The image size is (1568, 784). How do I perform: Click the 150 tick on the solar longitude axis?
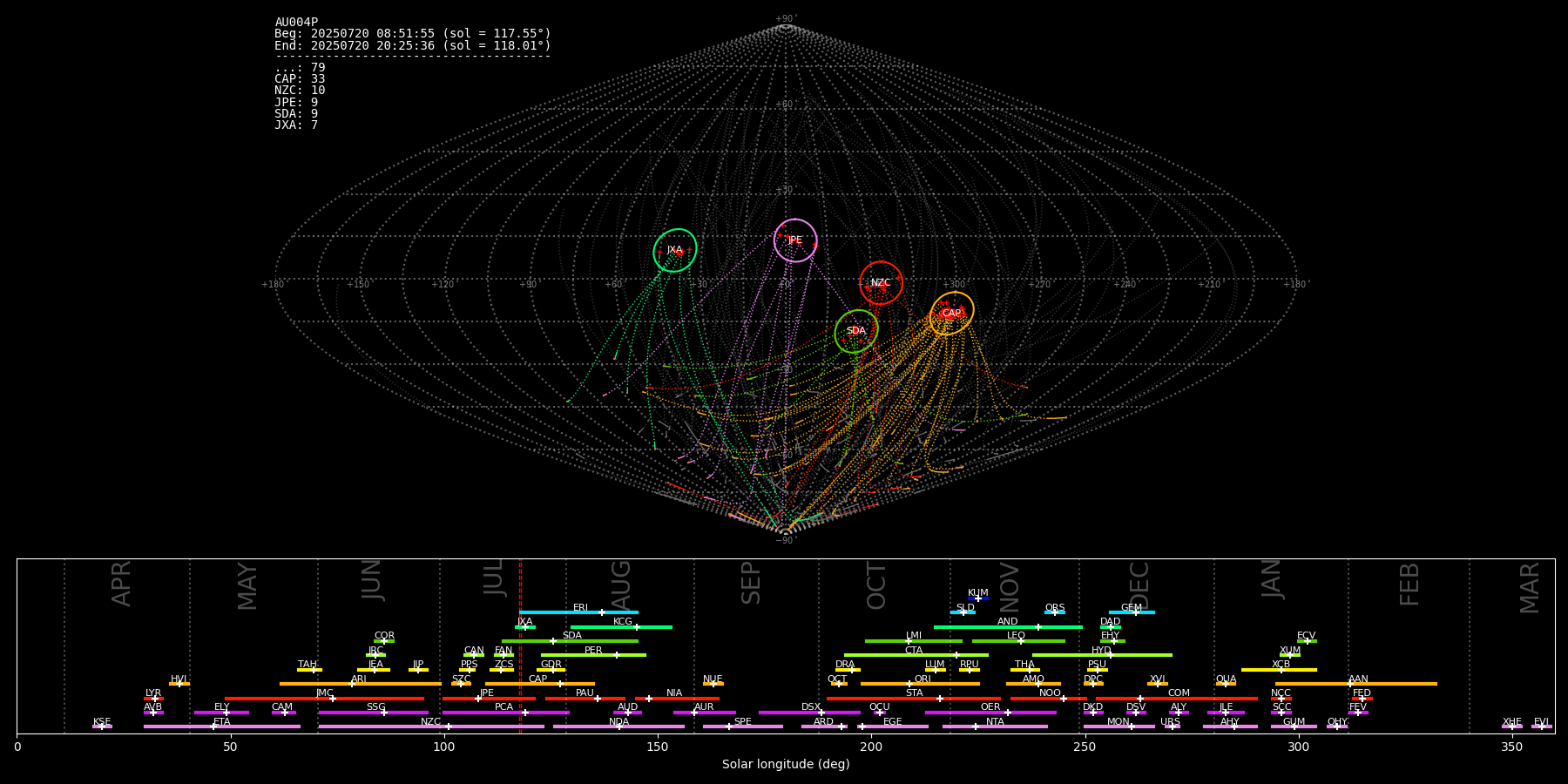[658, 747]
